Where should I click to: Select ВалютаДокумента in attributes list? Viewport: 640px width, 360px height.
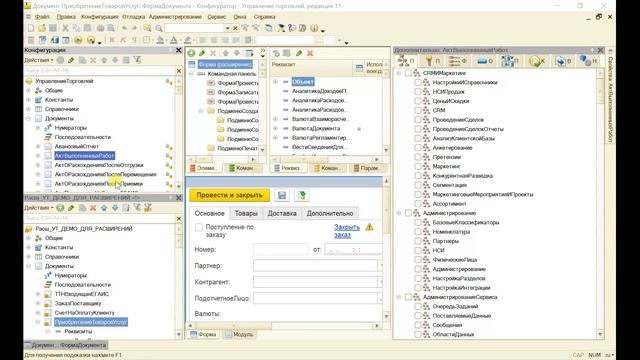[316, 128]
